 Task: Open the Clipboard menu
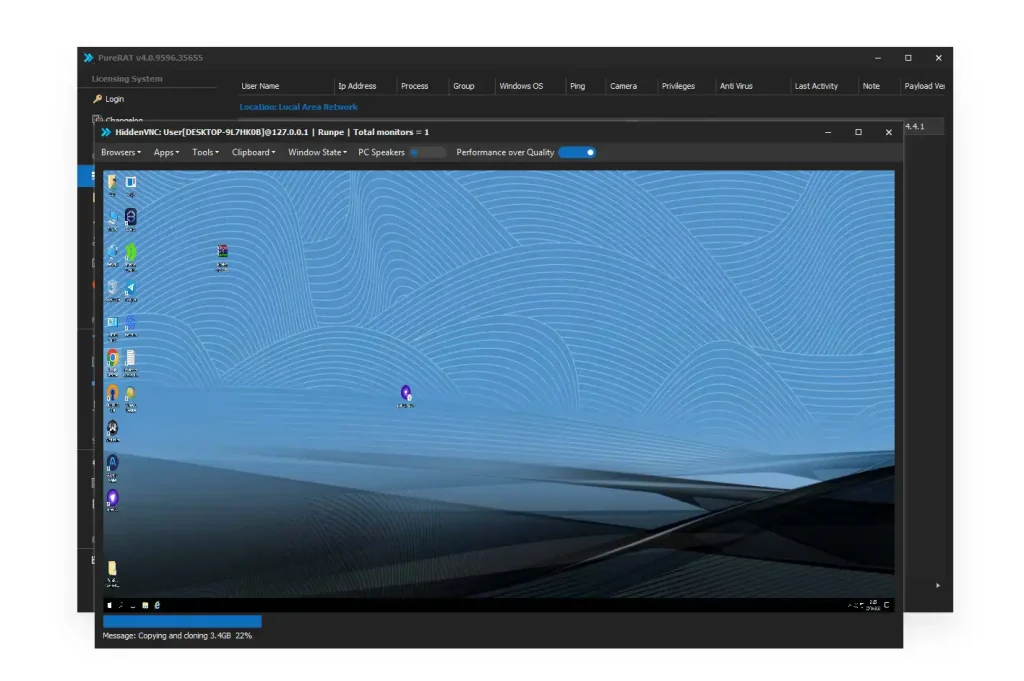253,152
